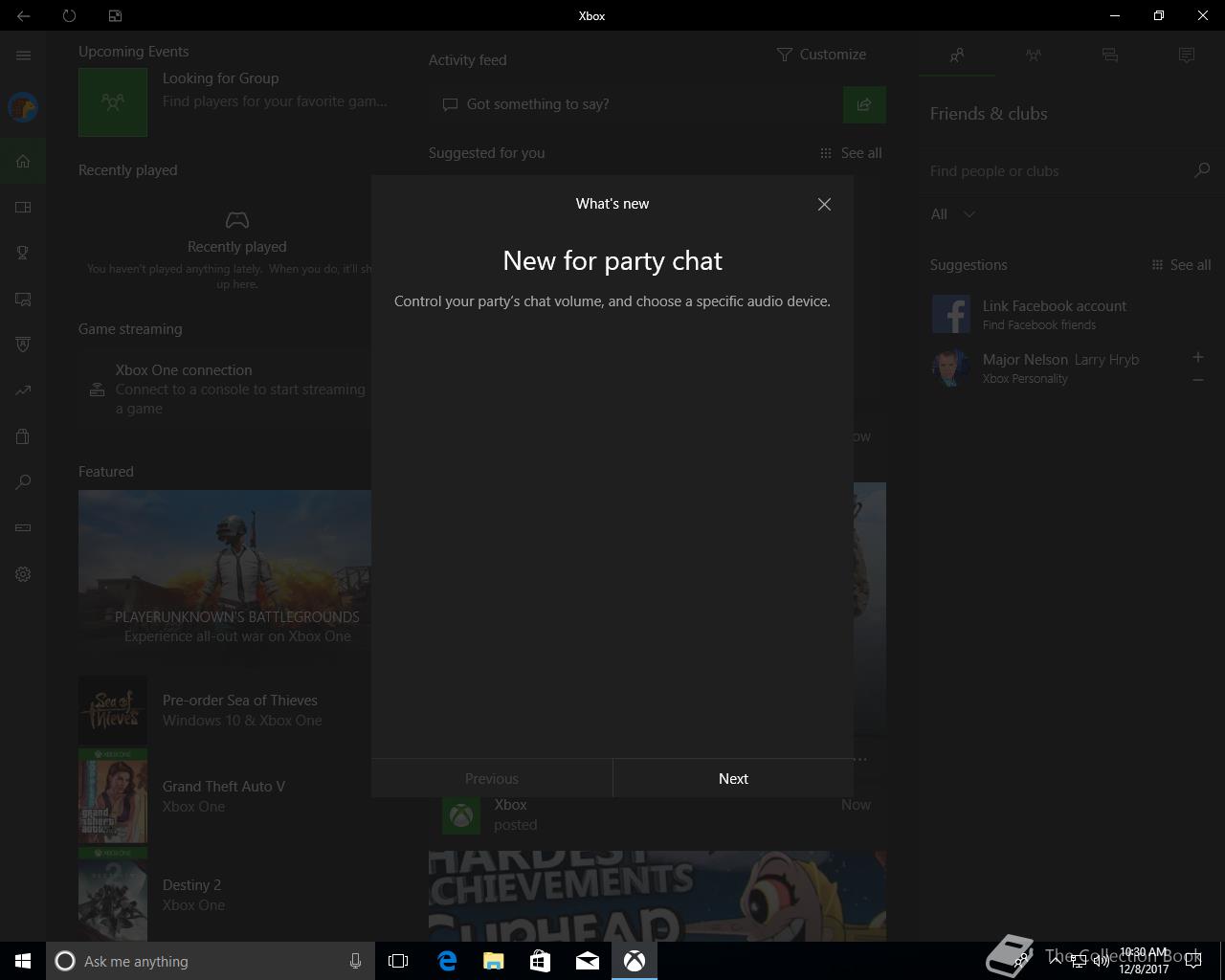Click the green share post button
This screenshot has width=1225, height=980.
pos(864,104)
